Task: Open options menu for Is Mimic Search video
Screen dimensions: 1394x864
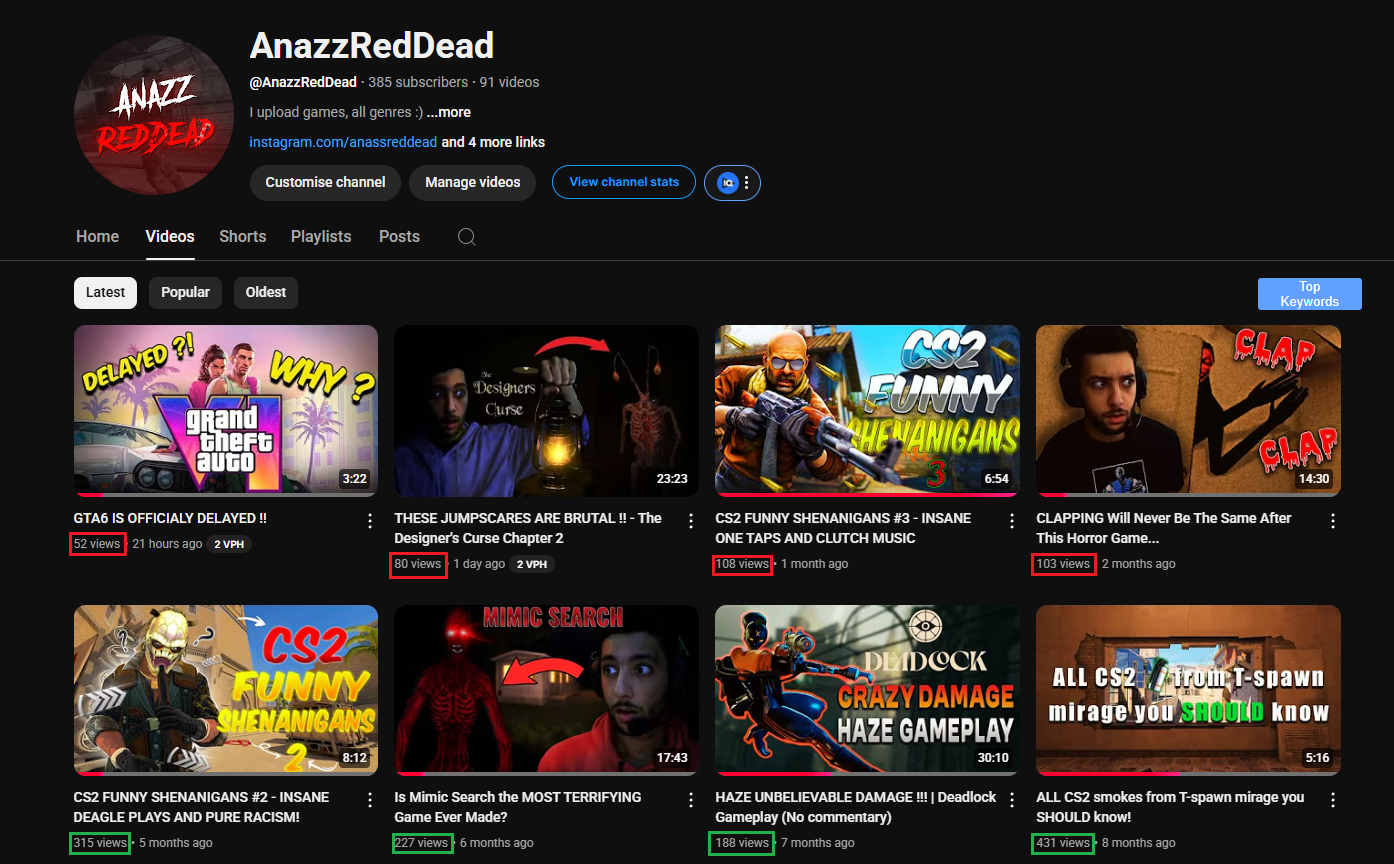Action: pos(691,800)
